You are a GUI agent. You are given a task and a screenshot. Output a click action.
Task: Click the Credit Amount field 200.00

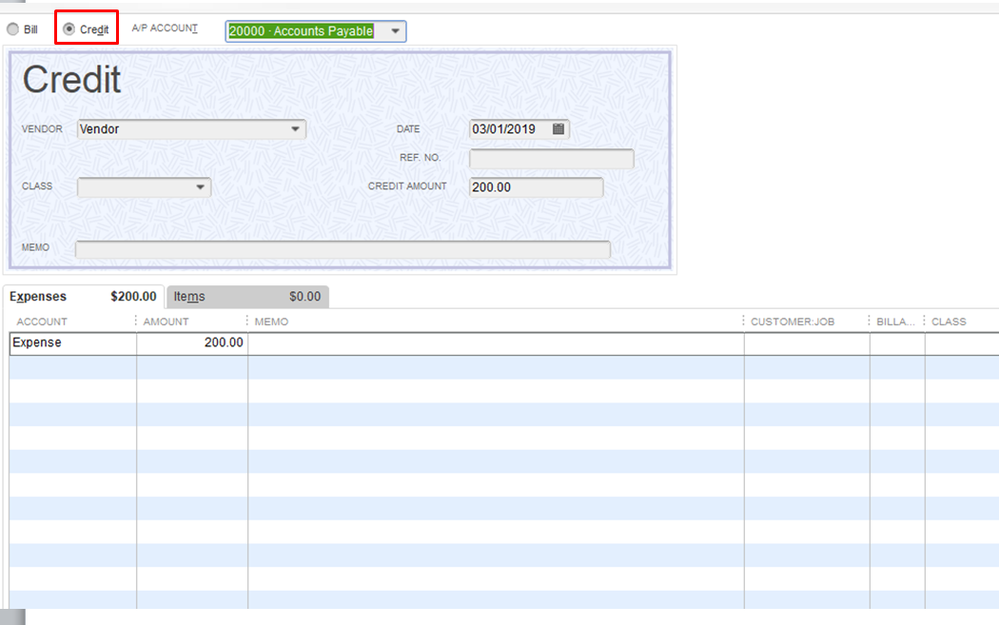536,187
